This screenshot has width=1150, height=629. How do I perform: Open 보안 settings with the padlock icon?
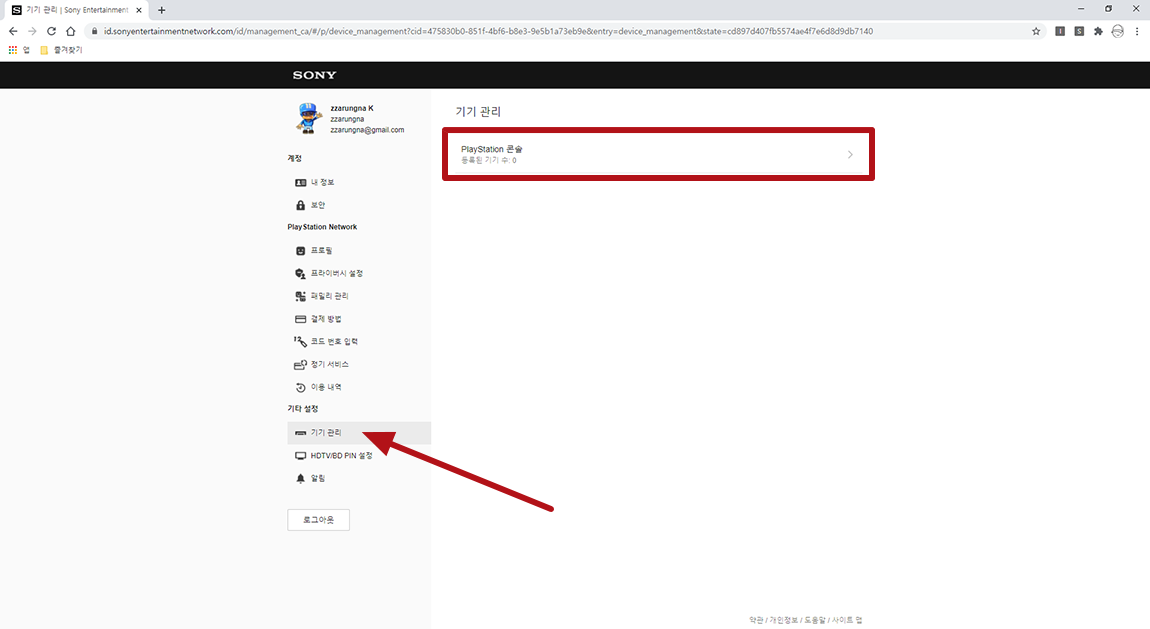[x=300, y=205]
